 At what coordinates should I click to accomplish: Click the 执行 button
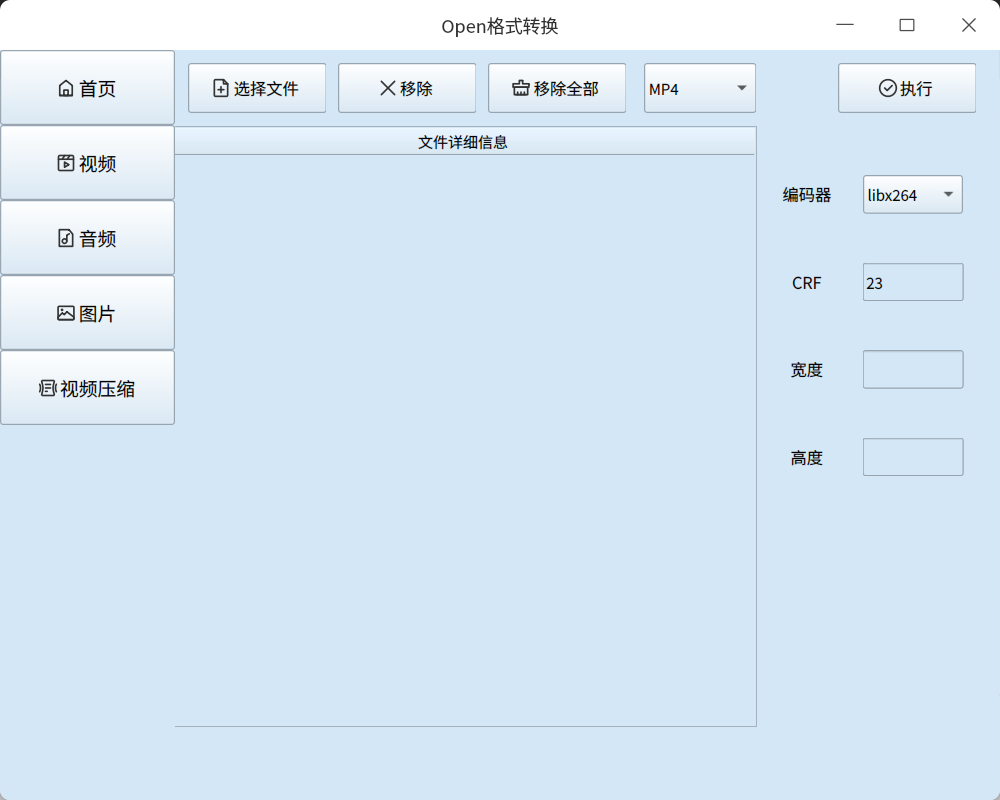pyautogui.click(x=907, y=88)
